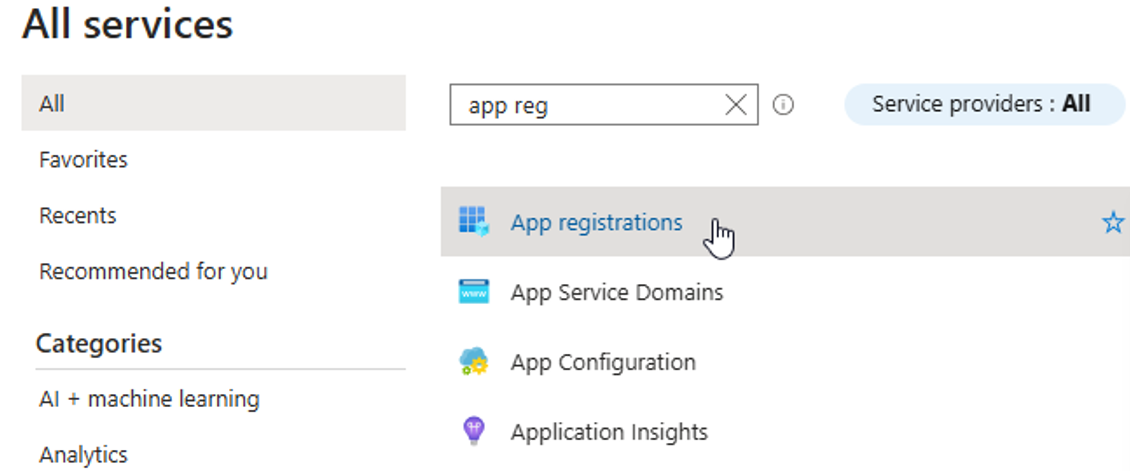Click the App Configuration cloud gear icon
Screen dimensions: 1130x471
coord(473,362)
